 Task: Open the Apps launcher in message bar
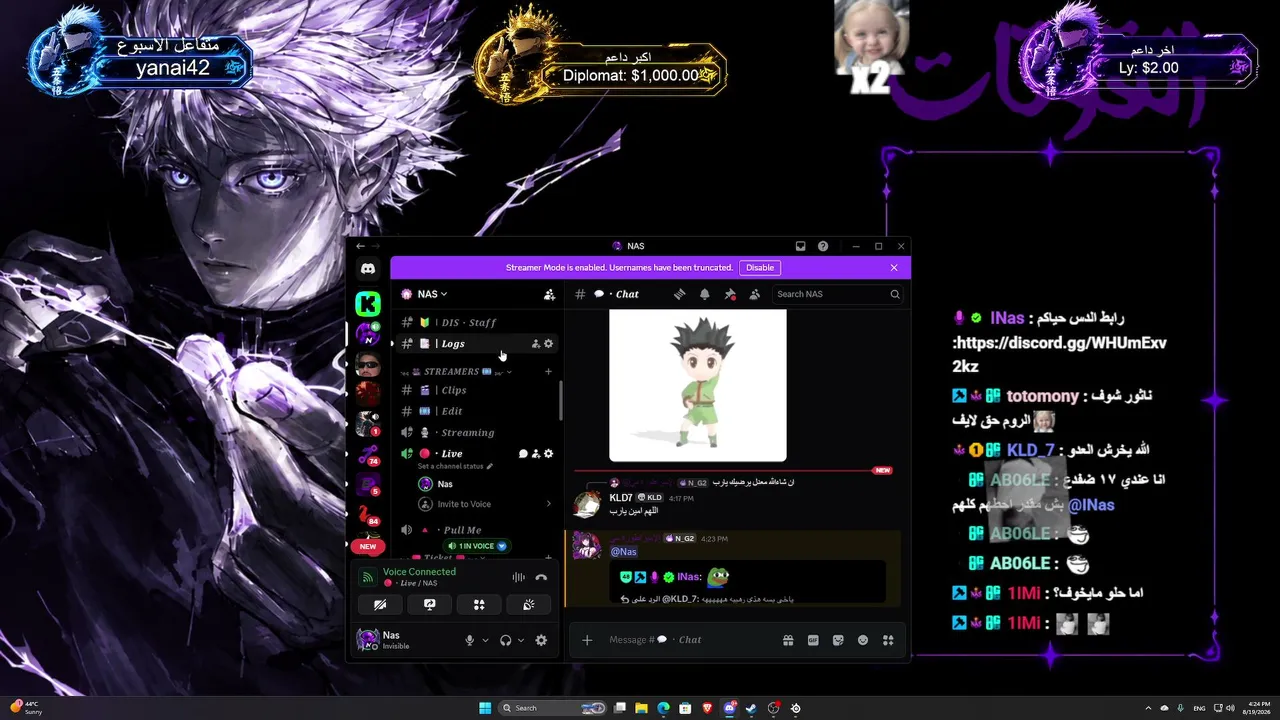pos(888,640)
